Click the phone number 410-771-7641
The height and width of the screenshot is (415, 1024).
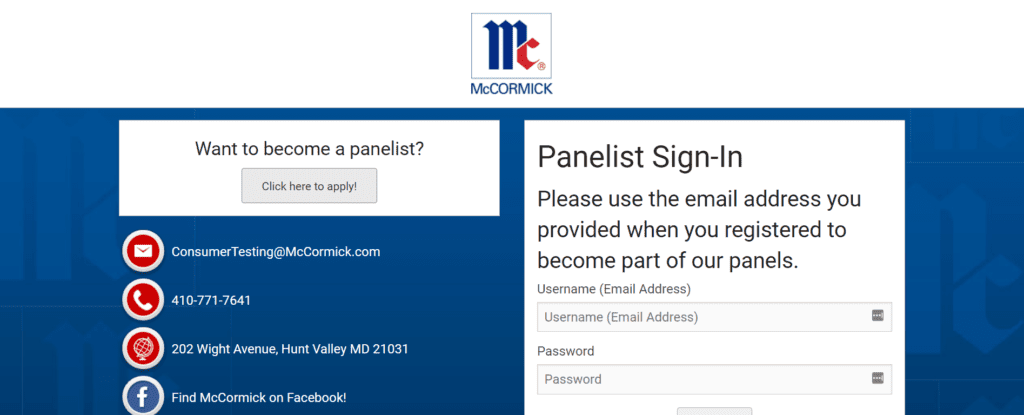pyautogui.click(x=211, y=300)
